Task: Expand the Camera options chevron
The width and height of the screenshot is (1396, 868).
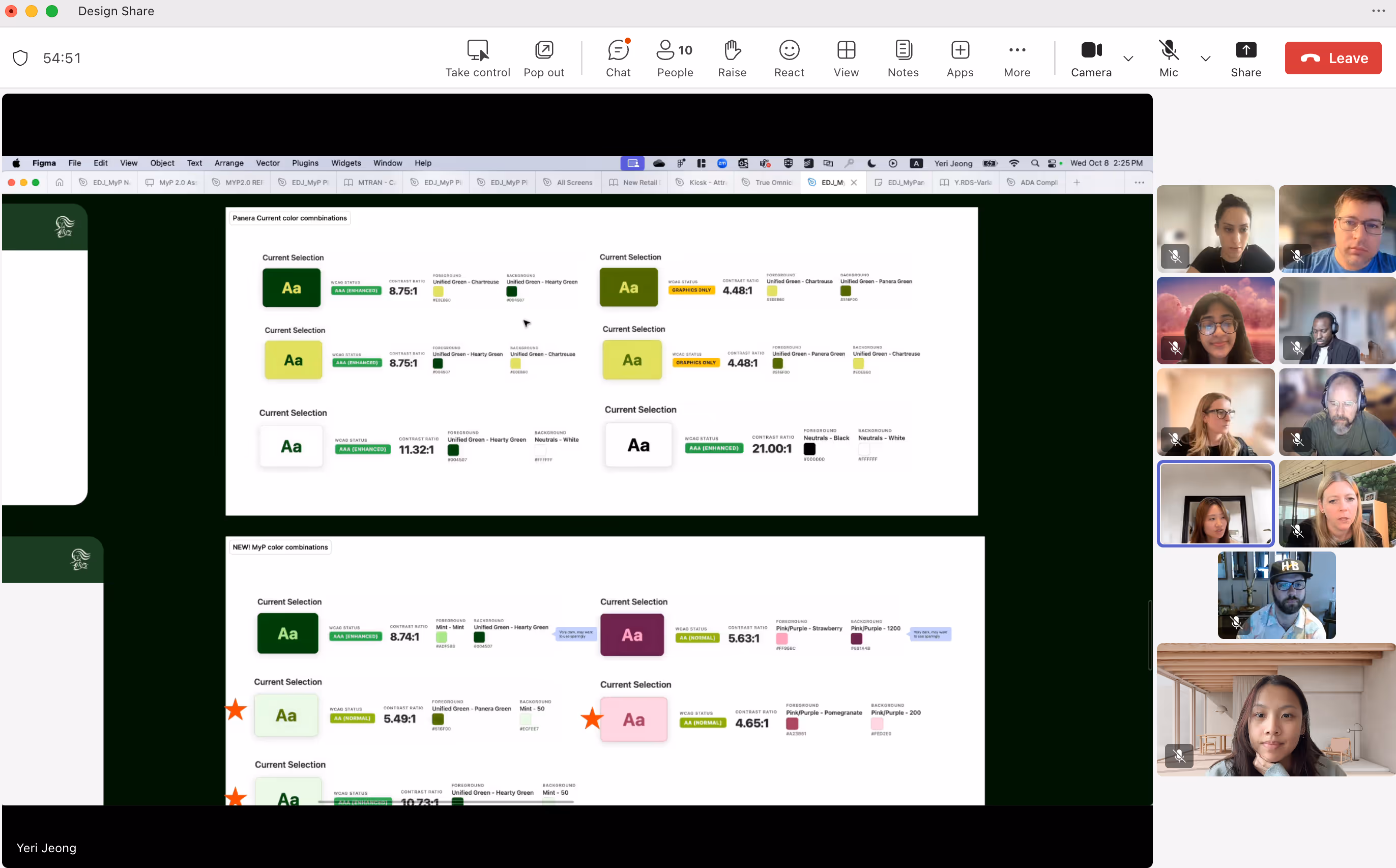Action: (1128, 58)
